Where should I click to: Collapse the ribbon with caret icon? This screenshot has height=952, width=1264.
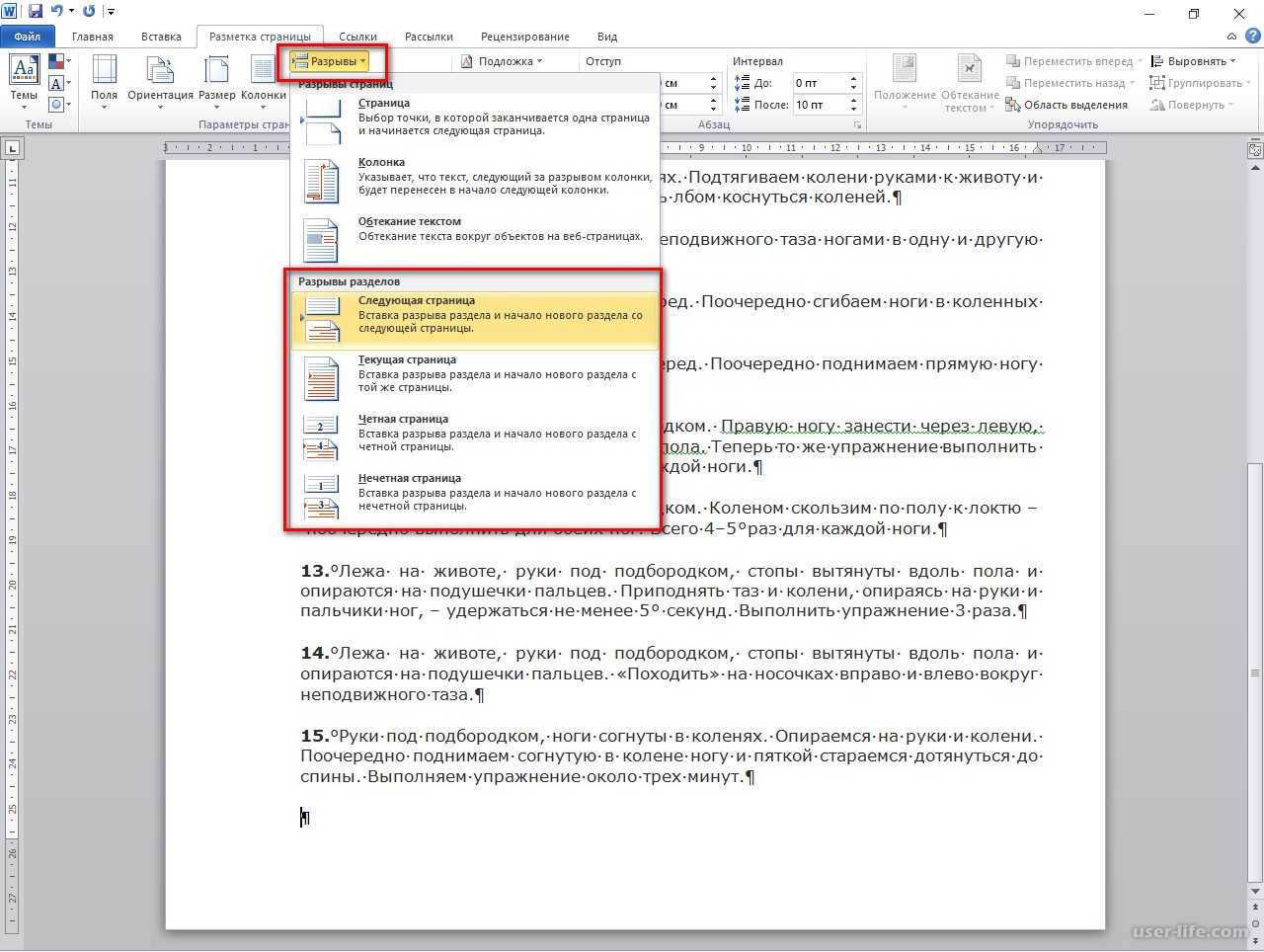pyautogui.click(x=1232, y=37)
